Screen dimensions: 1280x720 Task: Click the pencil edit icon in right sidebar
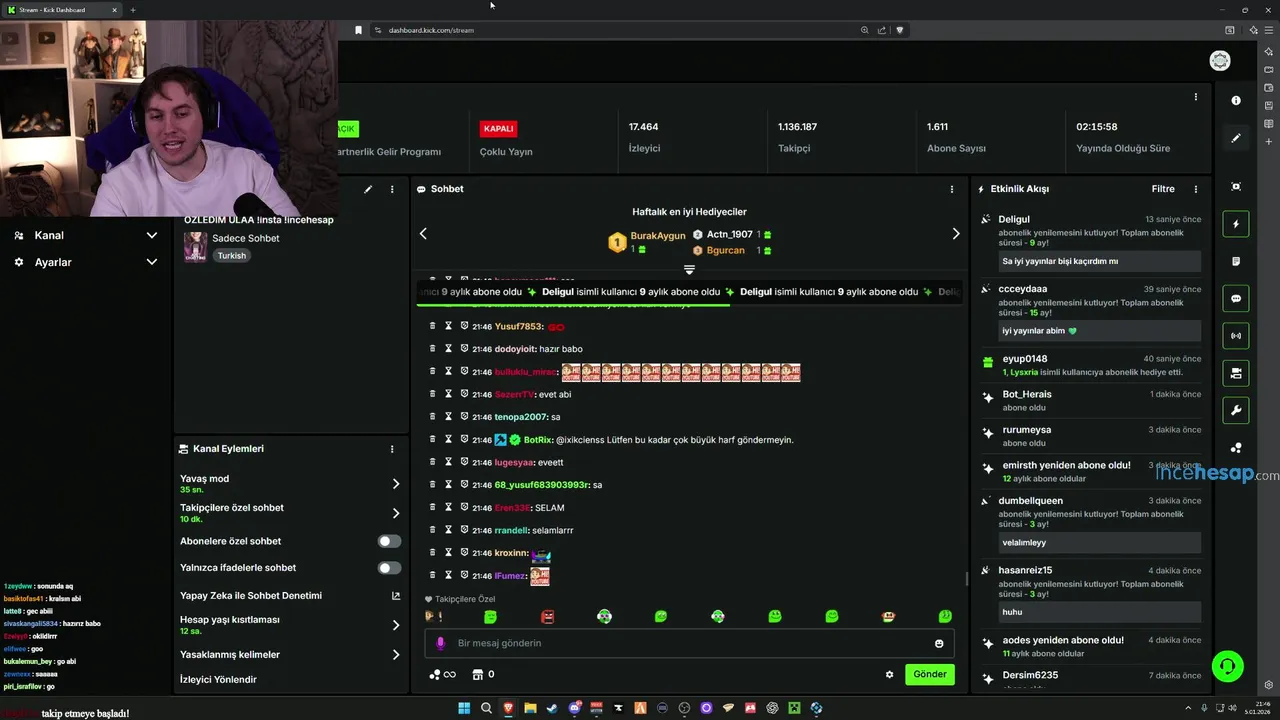(x=1236, y=138)
